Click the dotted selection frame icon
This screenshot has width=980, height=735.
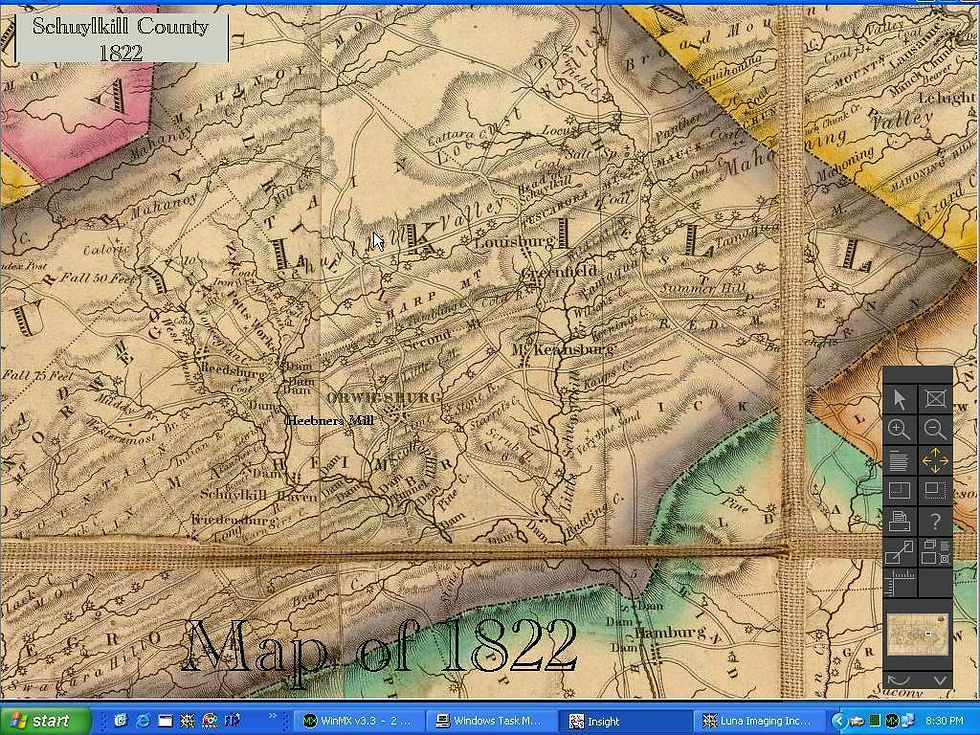935,491
